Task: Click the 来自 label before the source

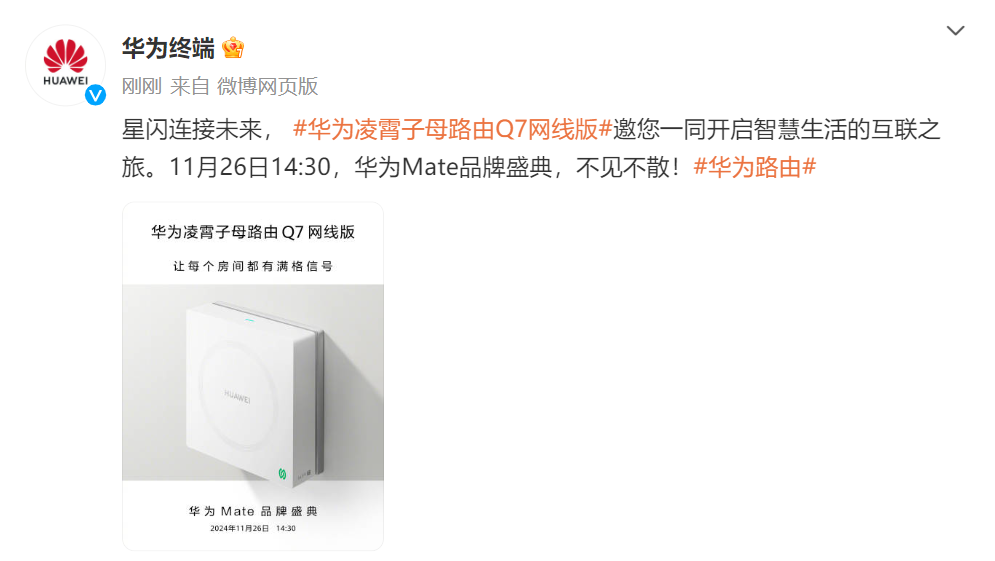Action: 190,86
